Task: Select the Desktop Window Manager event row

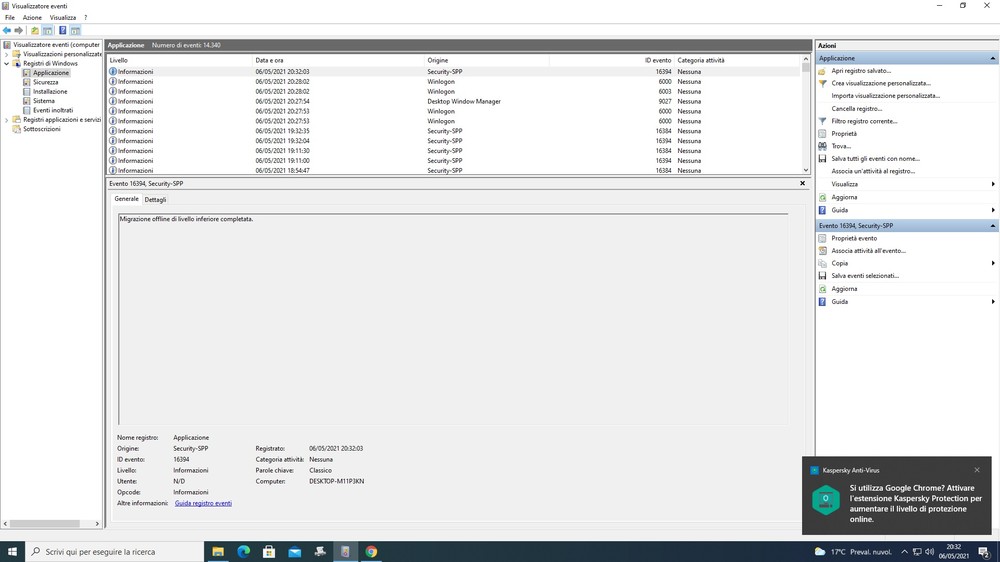Action: [453, 101]
